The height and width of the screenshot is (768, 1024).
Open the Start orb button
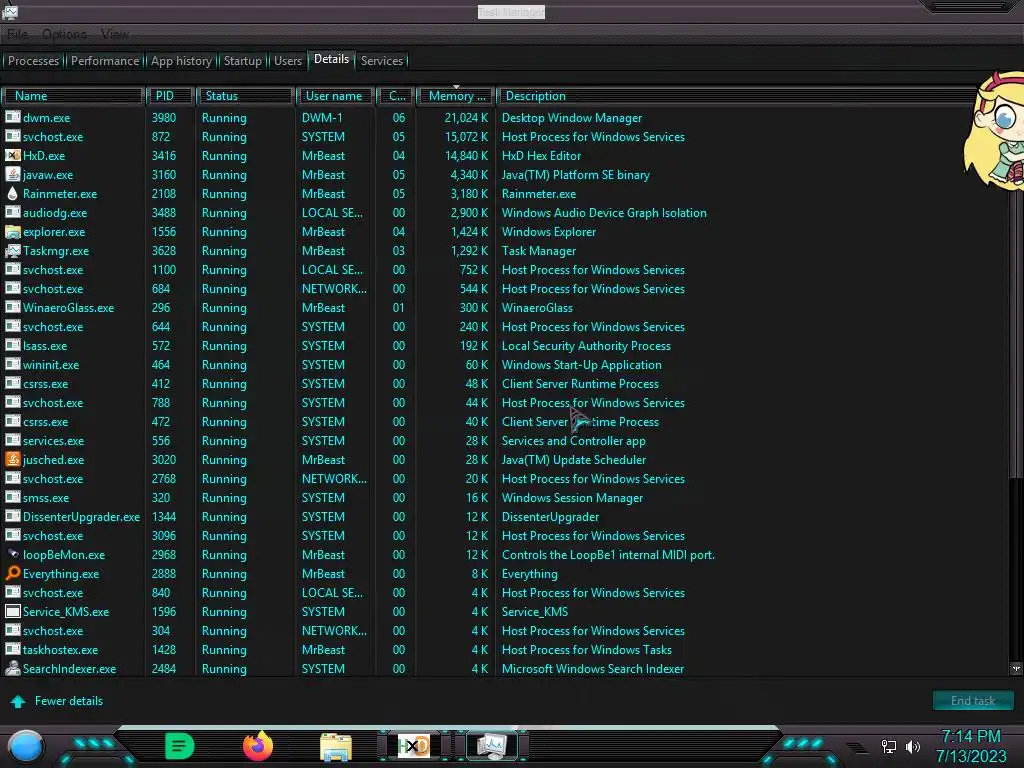pos(26,747)
